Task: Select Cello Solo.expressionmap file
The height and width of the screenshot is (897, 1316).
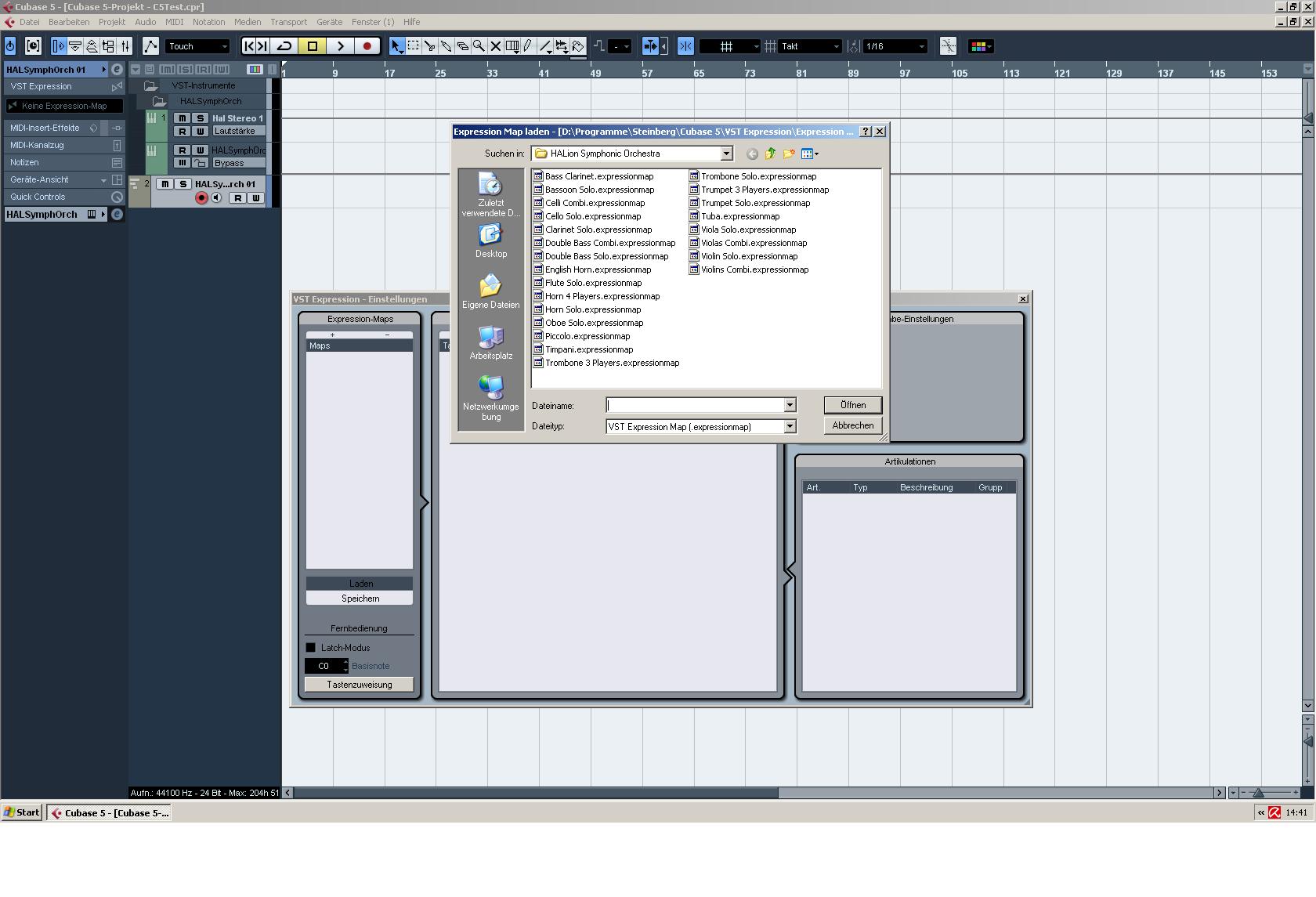Action: [x=587, y=216]
